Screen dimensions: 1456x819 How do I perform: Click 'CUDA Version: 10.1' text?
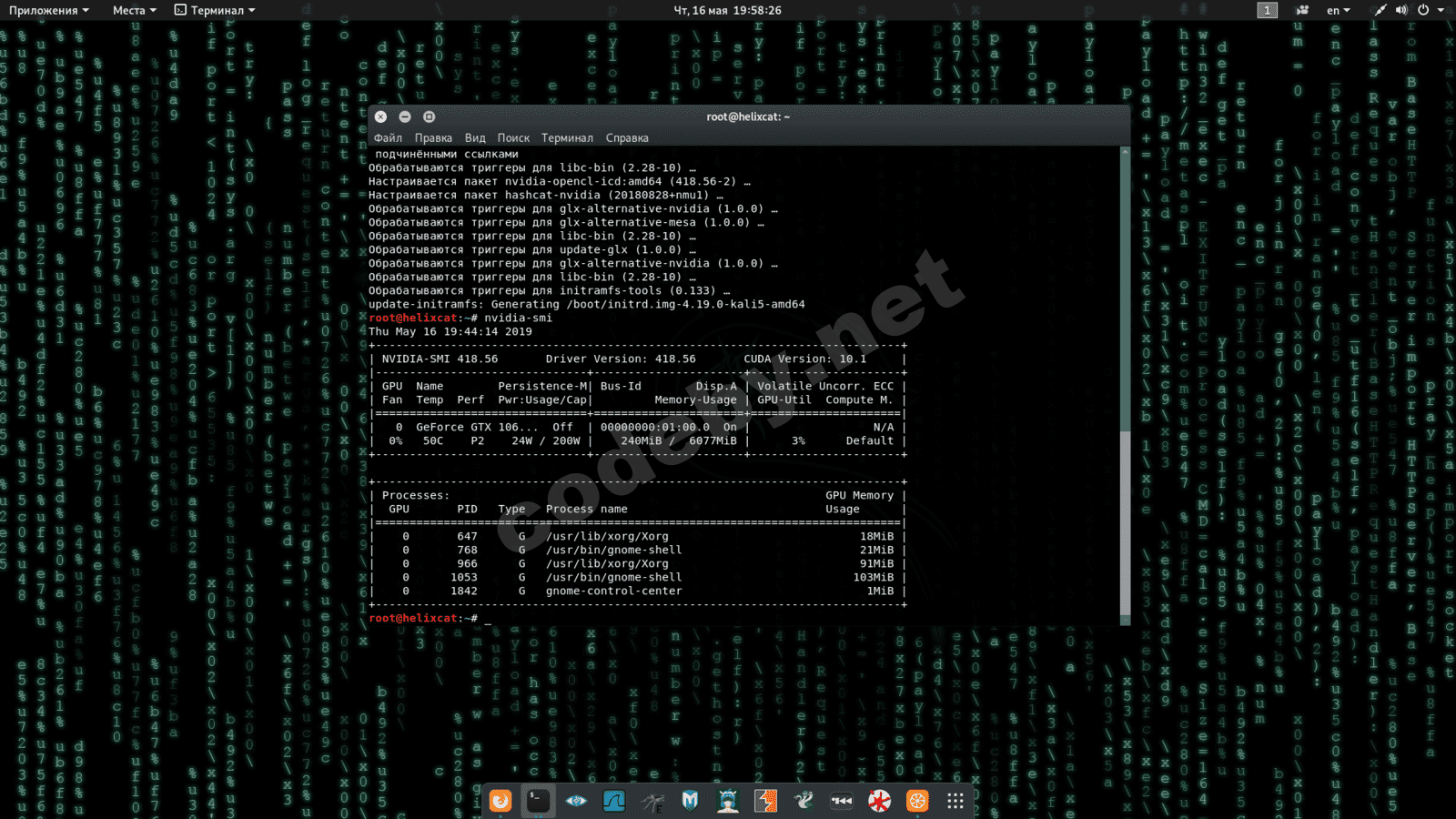(x=805, y=359)
